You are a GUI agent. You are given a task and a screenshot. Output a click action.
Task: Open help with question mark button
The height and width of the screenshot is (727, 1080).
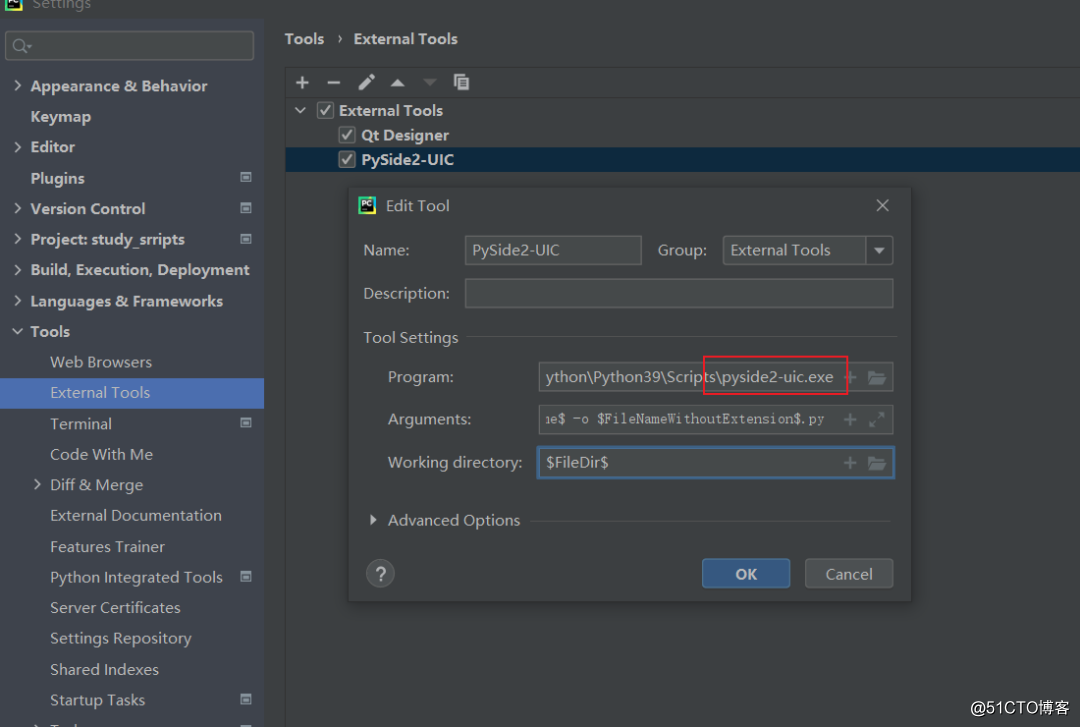(380, 573)
